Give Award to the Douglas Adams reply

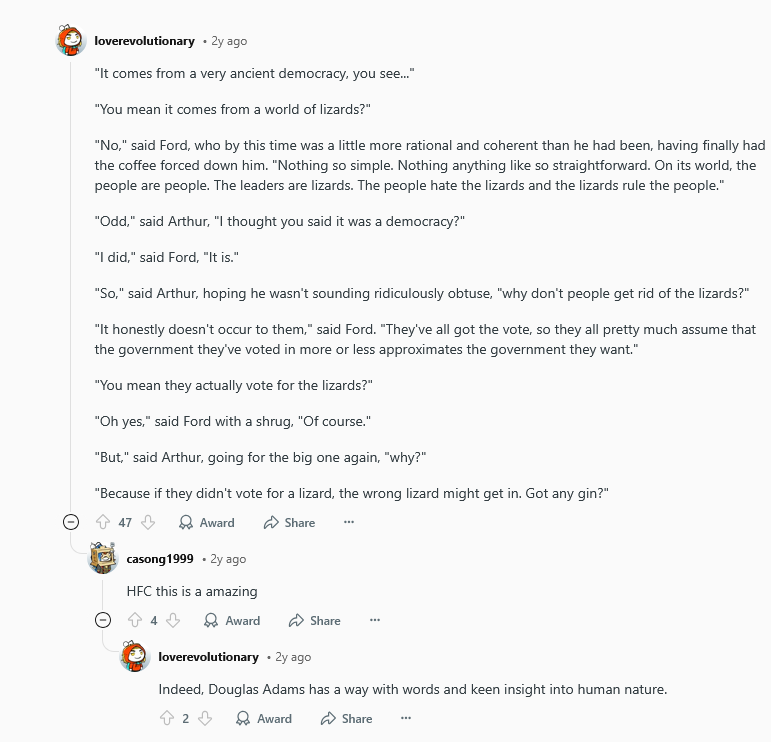click(x=264, y=718)
